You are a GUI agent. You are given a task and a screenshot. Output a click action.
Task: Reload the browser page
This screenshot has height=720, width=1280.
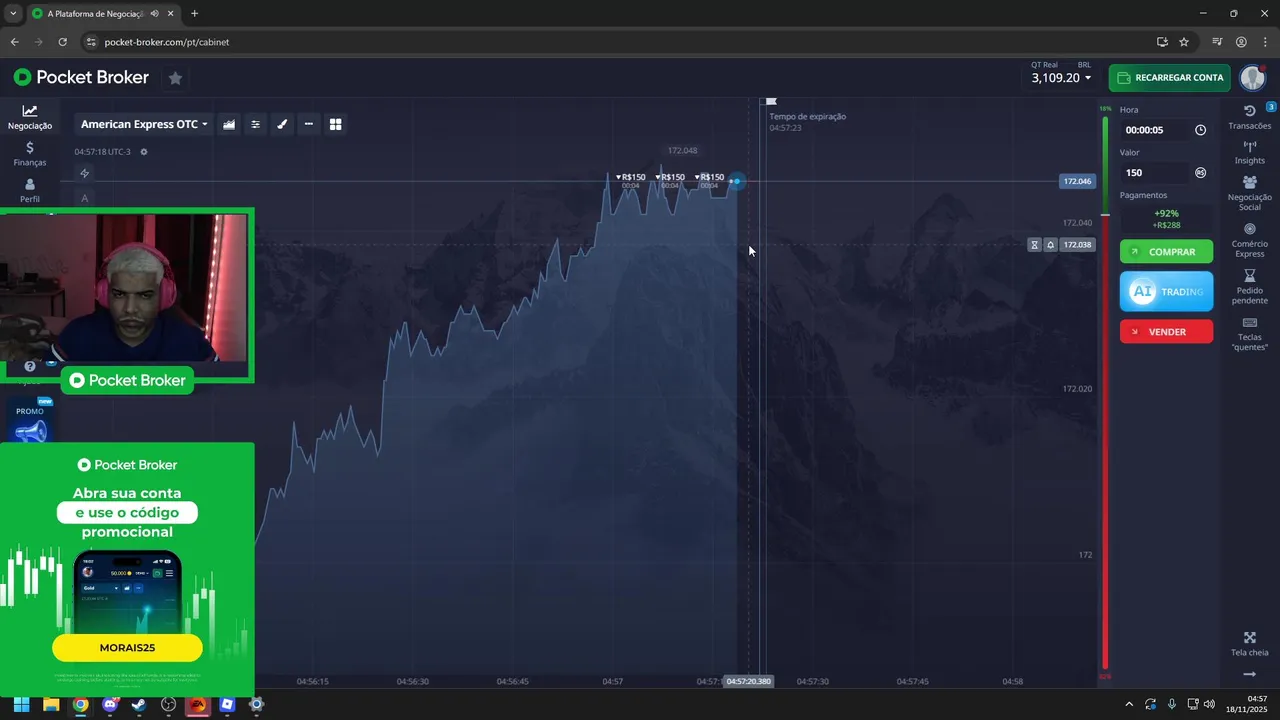(62, 42)
